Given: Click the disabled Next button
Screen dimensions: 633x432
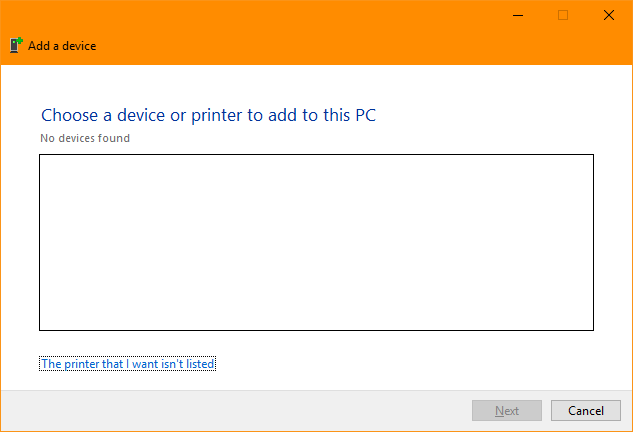Looking at the screenshot, I should (x=507, y=411).
